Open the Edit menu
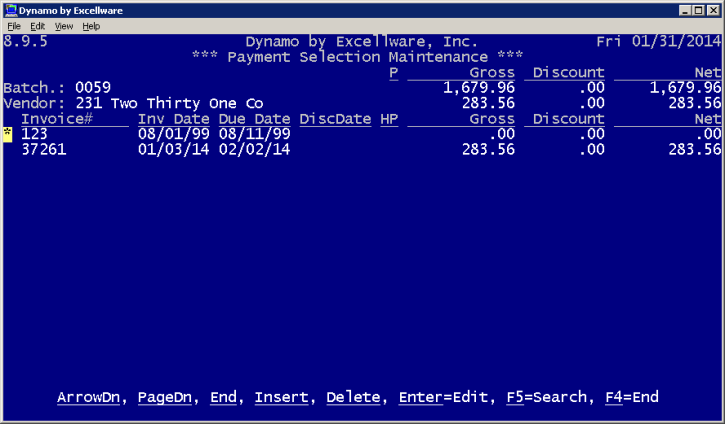 coord(37,26)
